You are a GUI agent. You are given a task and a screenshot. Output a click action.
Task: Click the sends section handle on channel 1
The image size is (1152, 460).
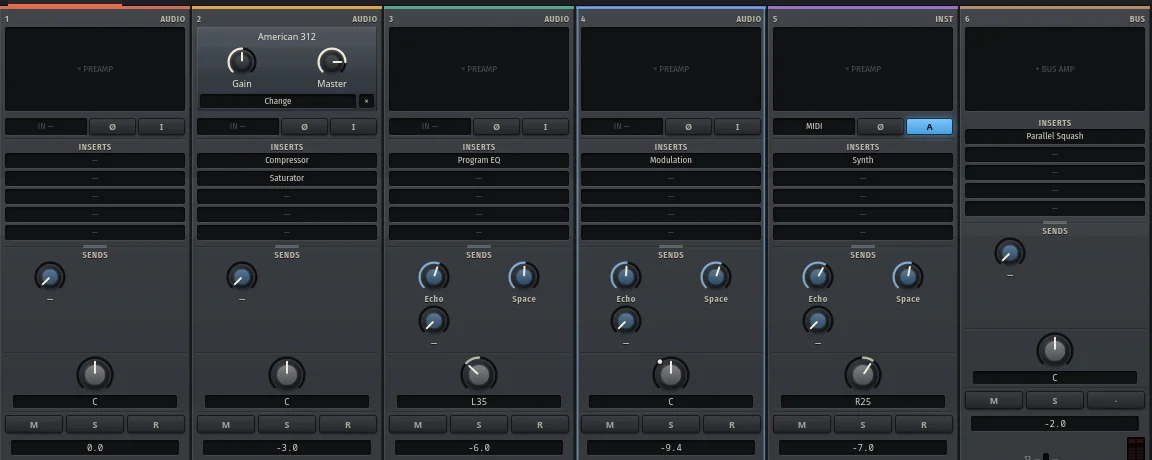95,246
